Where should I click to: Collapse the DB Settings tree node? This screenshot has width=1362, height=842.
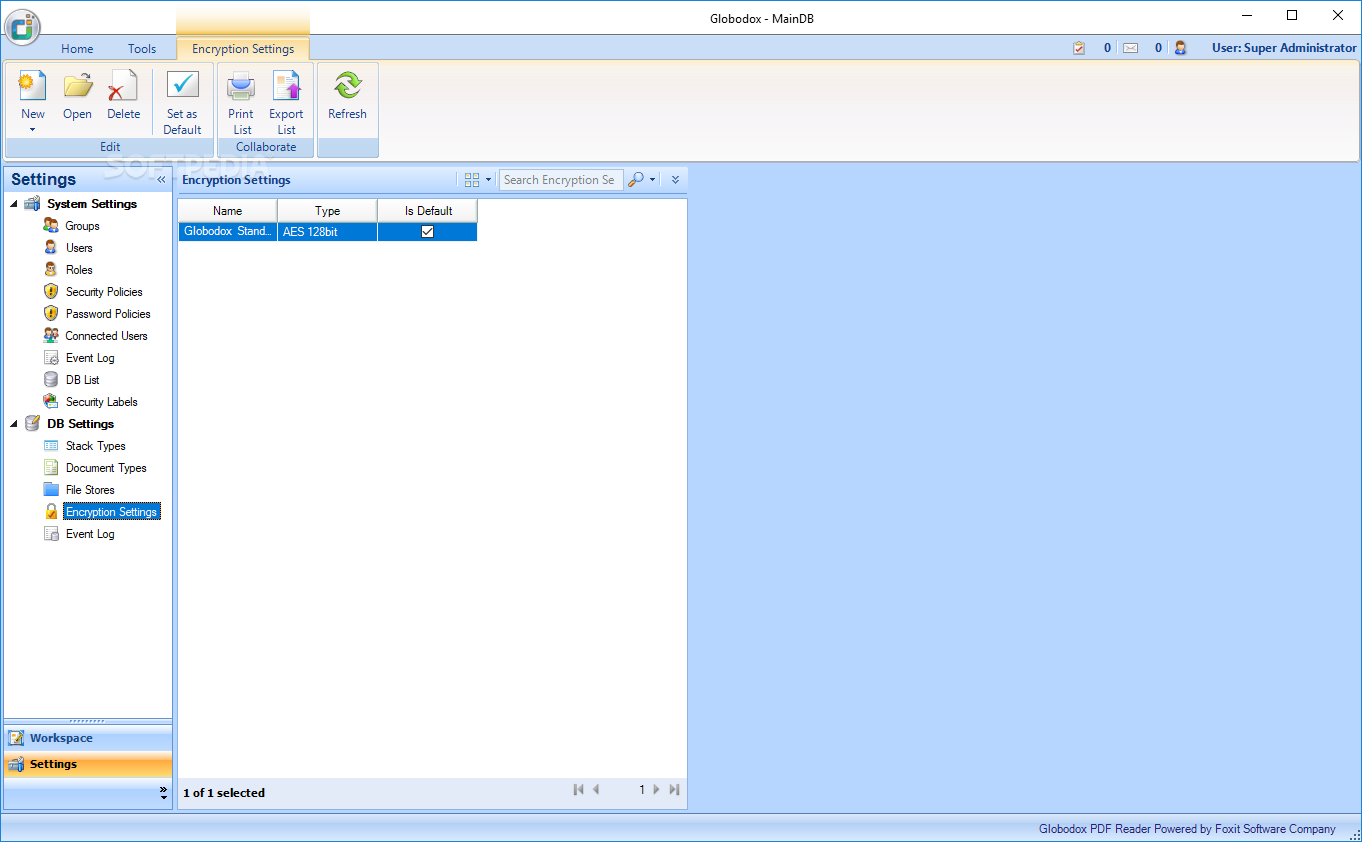point(14,424)
